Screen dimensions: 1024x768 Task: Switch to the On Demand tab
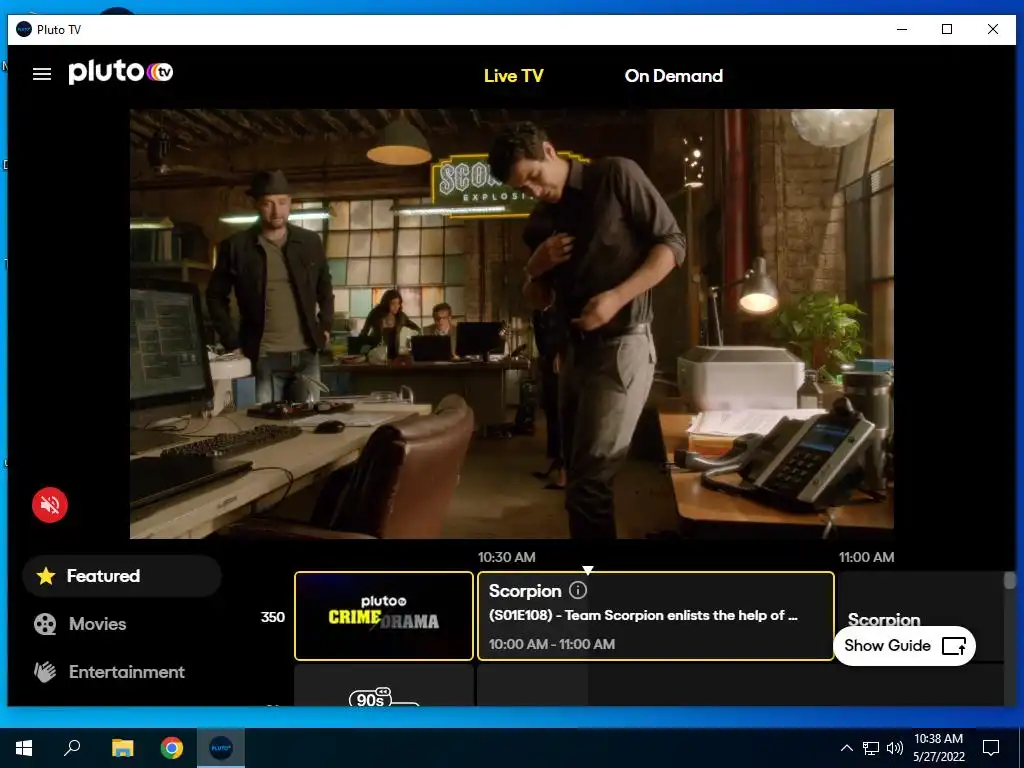673,76
